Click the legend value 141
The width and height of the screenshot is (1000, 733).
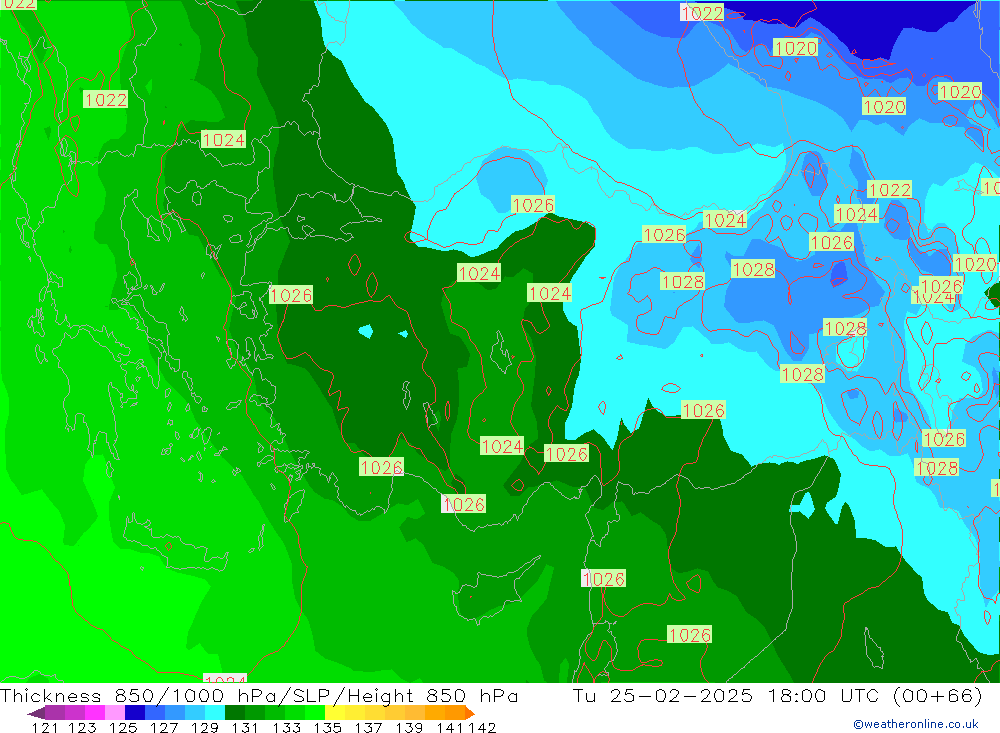pyautogui.click(x=450, y=727)
